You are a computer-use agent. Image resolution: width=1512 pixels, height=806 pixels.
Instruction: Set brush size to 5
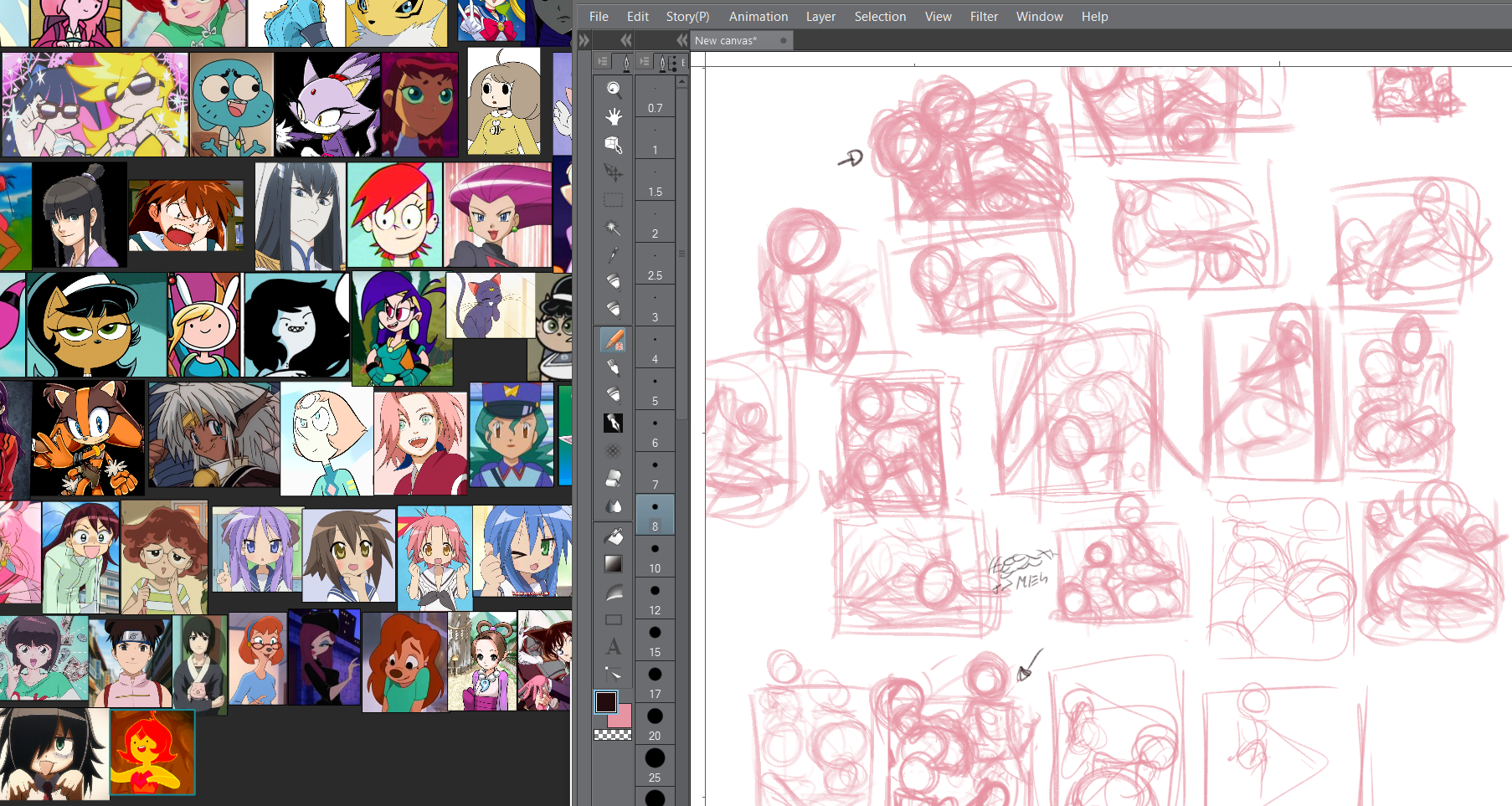655,389
